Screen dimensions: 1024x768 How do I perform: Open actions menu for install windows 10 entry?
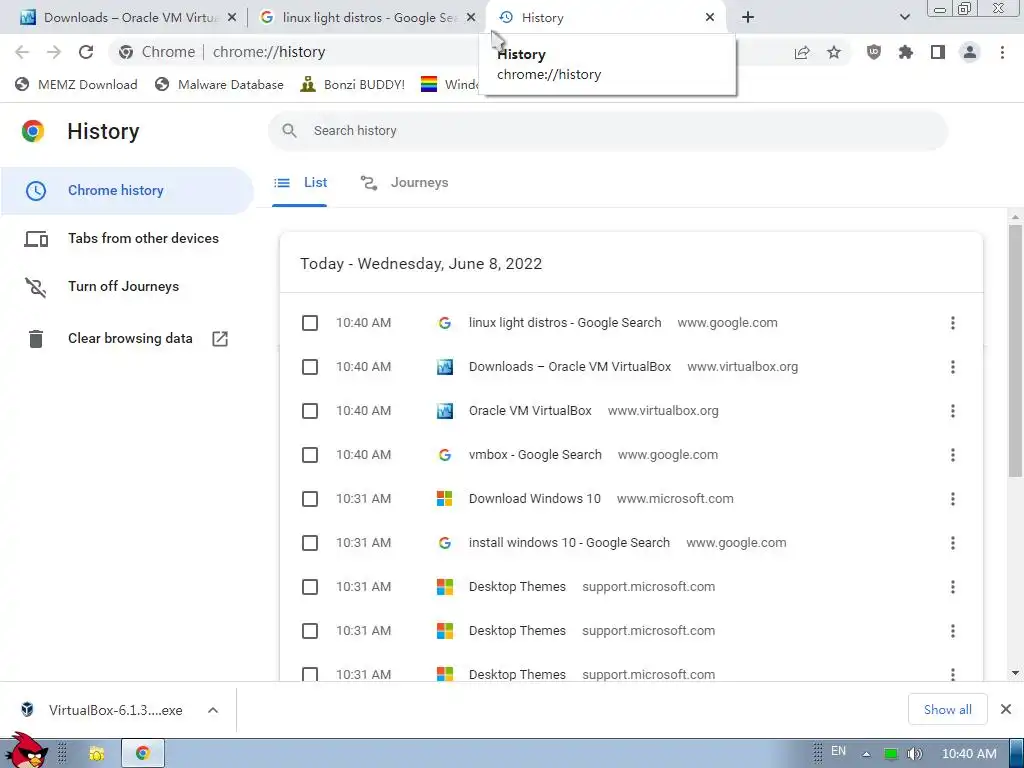coord(953,543)
